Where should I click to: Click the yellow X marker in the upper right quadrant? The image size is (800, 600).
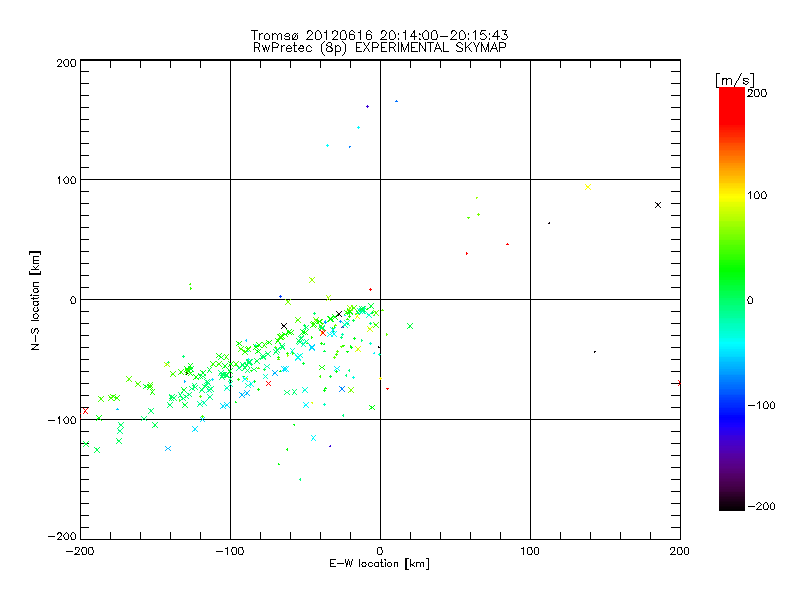tap(588, 187)
